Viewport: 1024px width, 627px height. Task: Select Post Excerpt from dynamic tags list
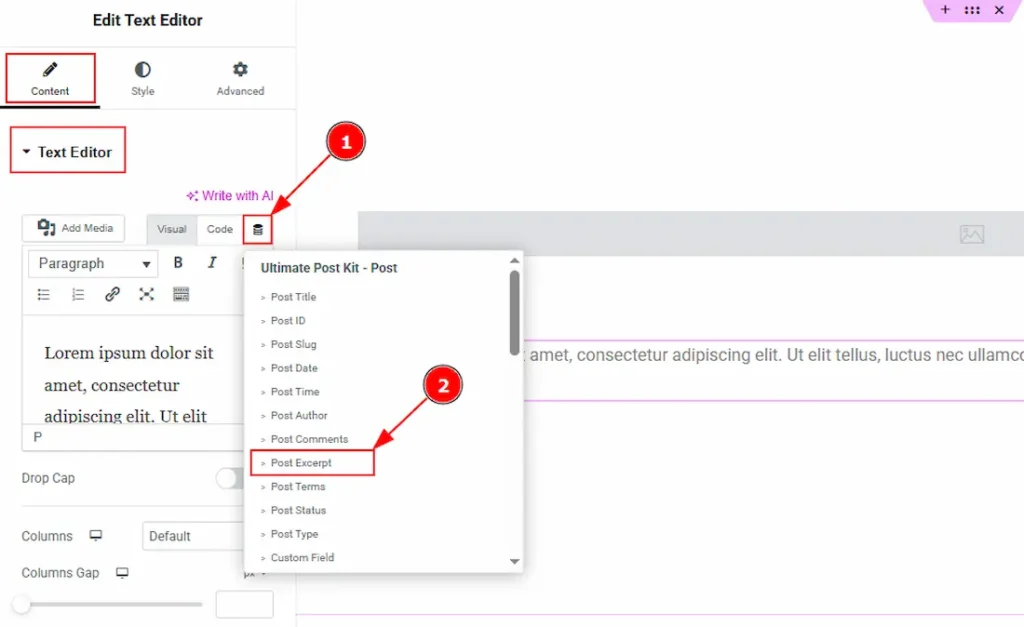[x=301, y=463]
